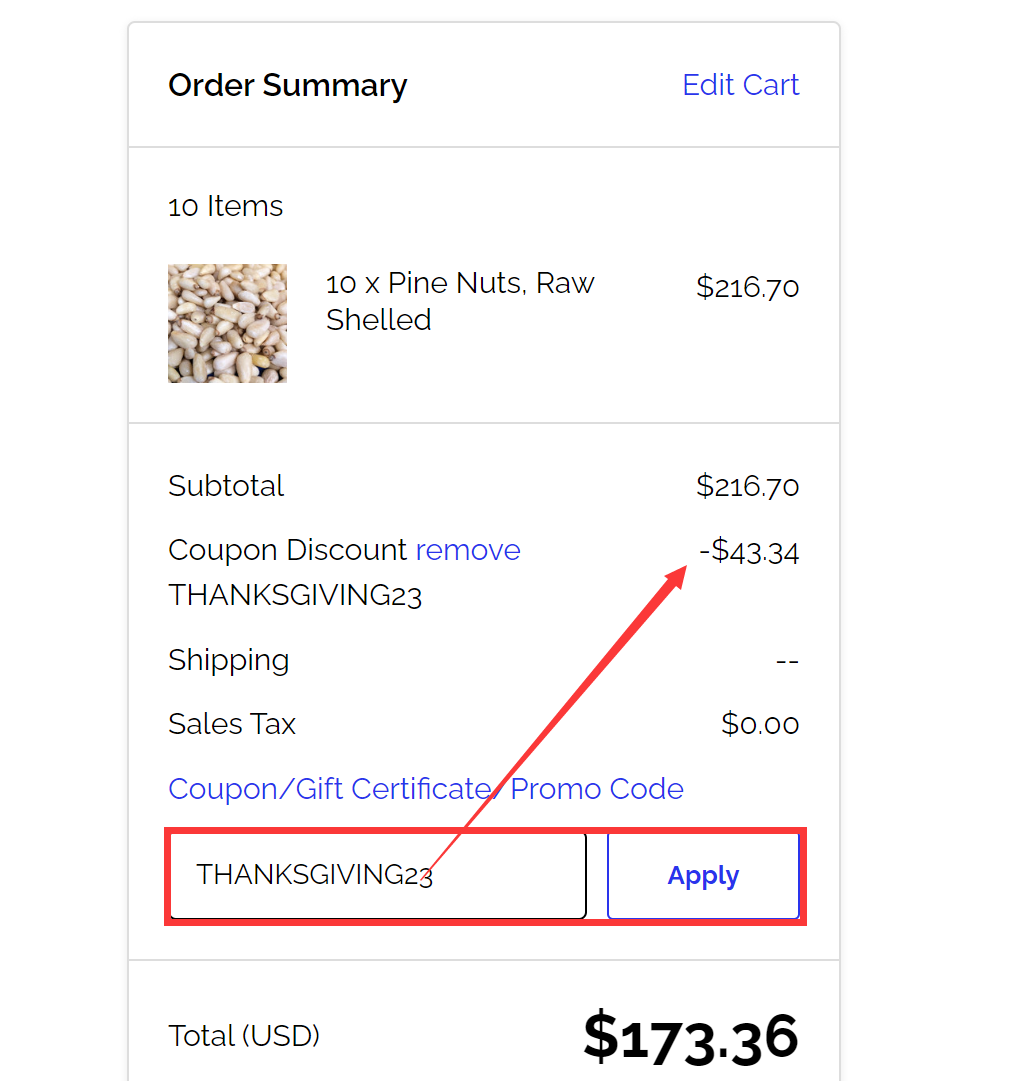Click the Total (USD) label

coord(244,1037)
